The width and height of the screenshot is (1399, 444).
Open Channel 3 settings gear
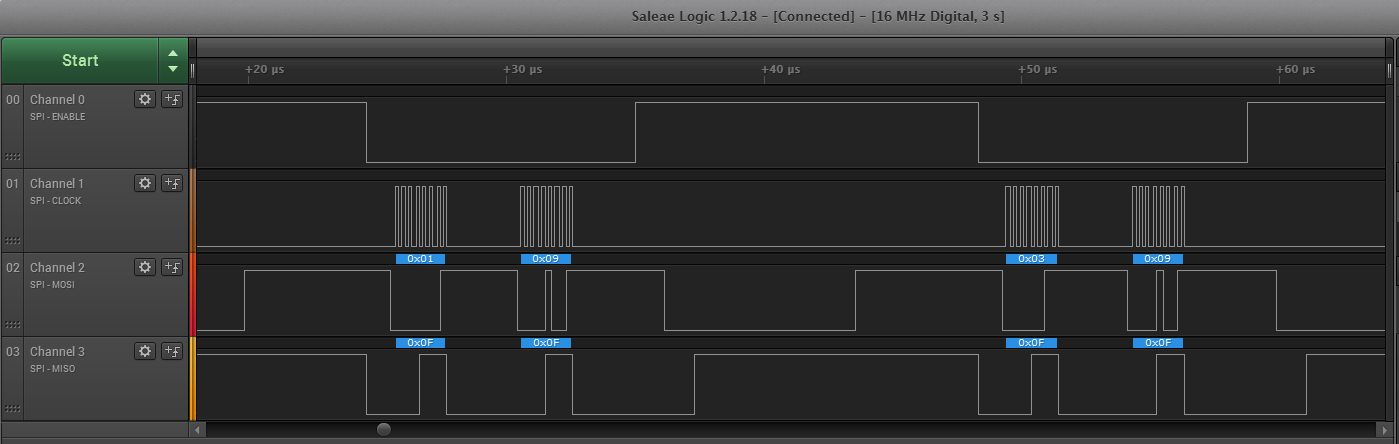point(145,351)
